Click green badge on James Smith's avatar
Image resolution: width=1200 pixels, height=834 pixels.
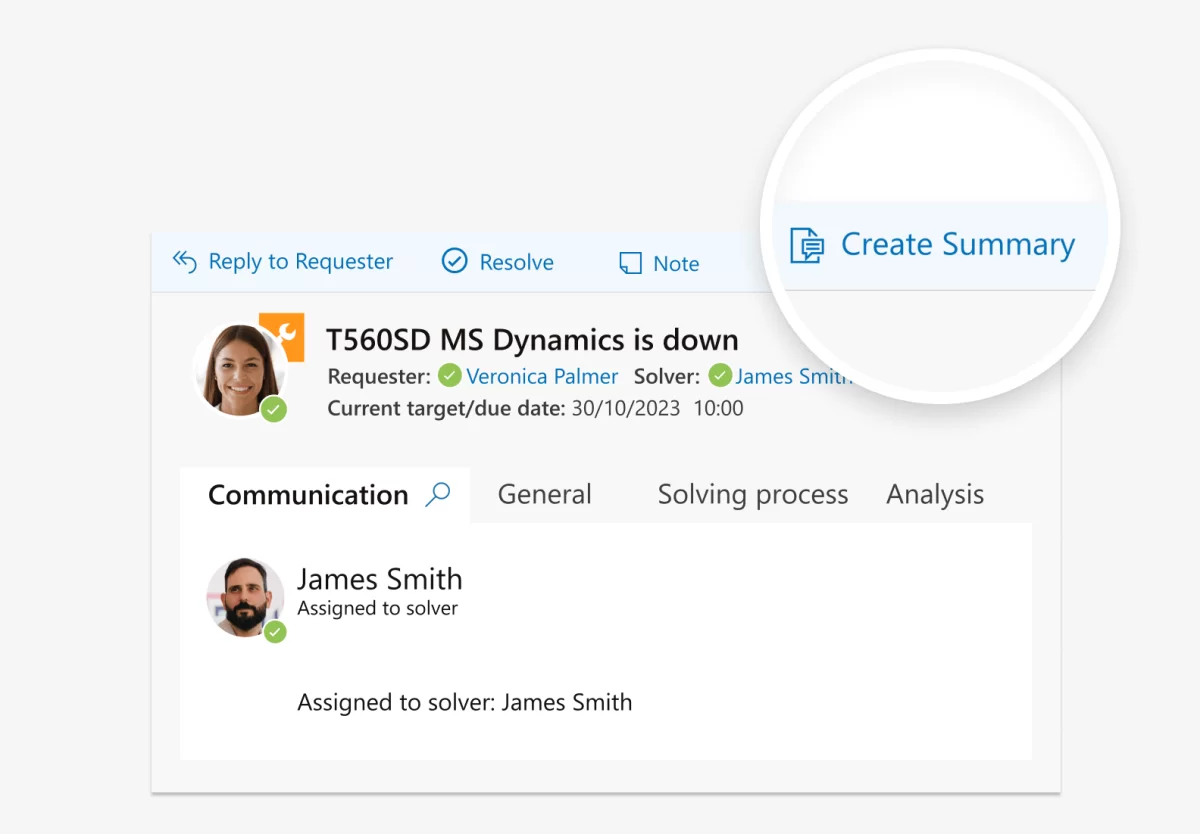[x=275, y=631]
